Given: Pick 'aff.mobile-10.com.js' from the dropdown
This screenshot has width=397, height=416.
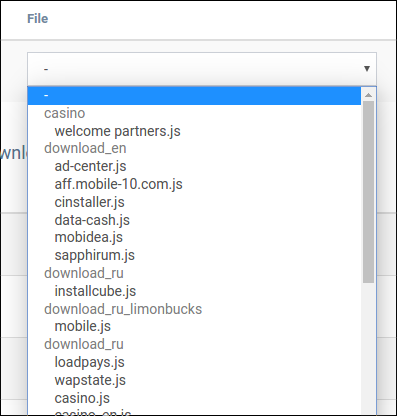Looking at the screenshot, I should [x=118, y=184].
